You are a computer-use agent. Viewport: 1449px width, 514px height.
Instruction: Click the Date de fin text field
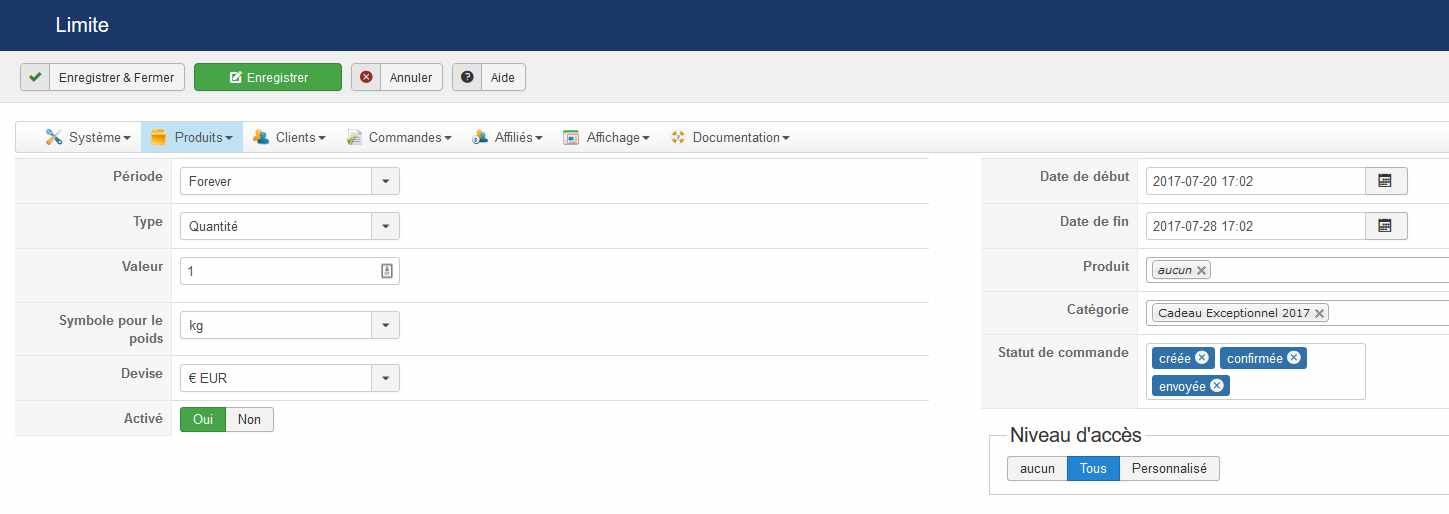click(x=1256, y=226)
